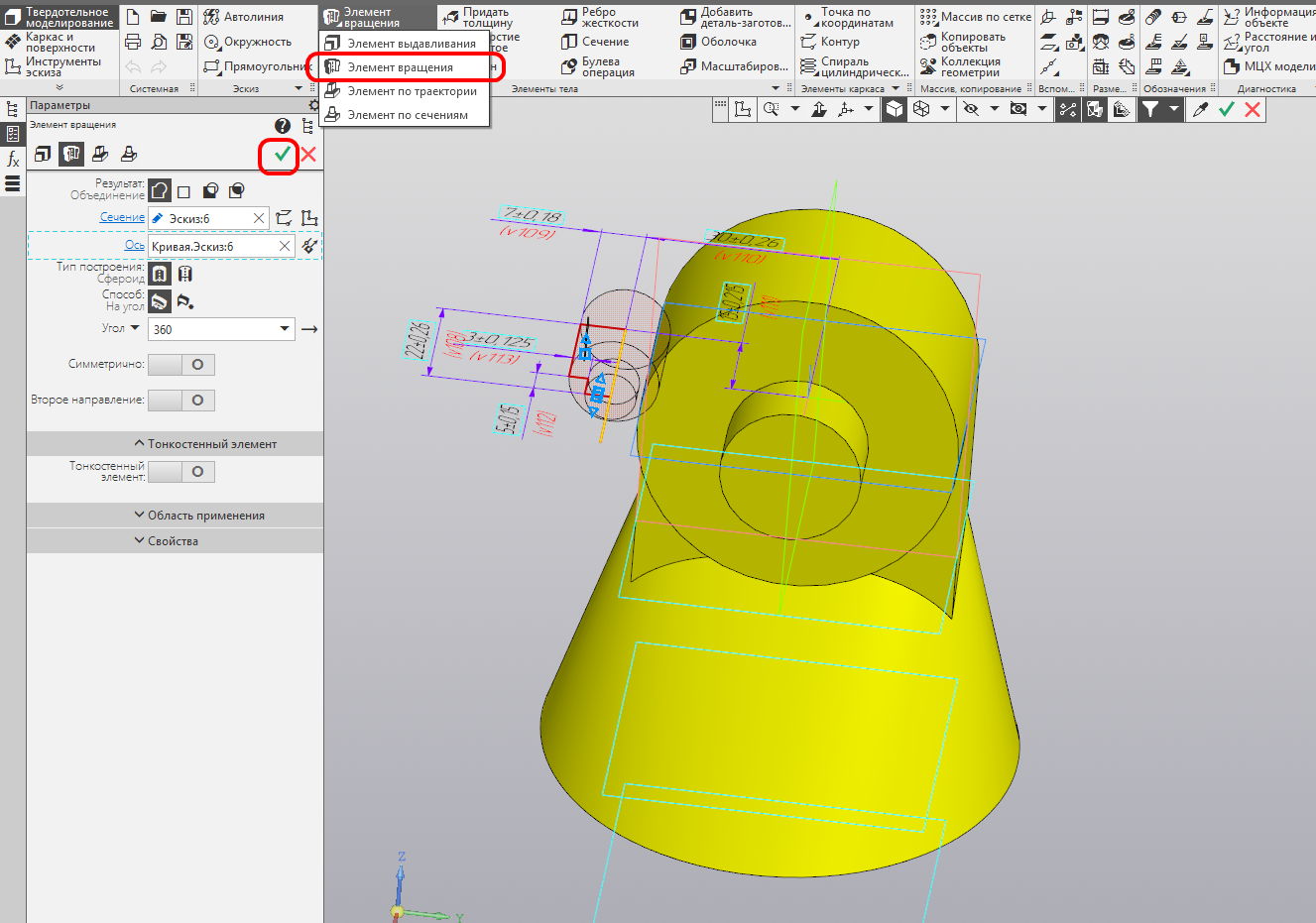Select the Сфероид build type
The image size is (1316, 923).
[160, 274]
